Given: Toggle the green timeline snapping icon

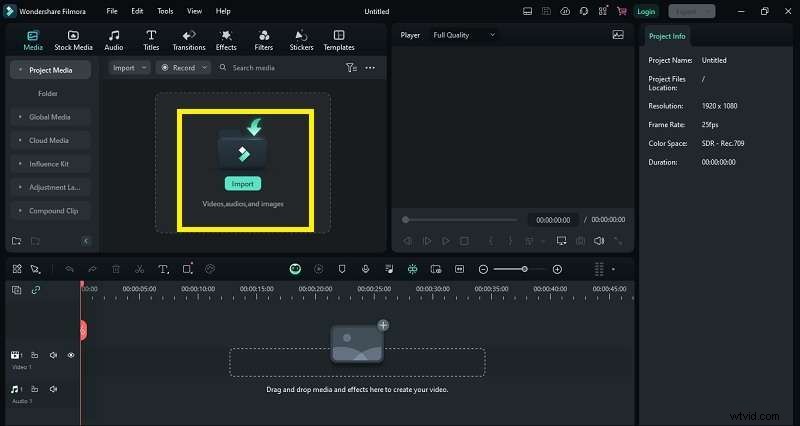Looking at the screenshot, I should [412, 269].
